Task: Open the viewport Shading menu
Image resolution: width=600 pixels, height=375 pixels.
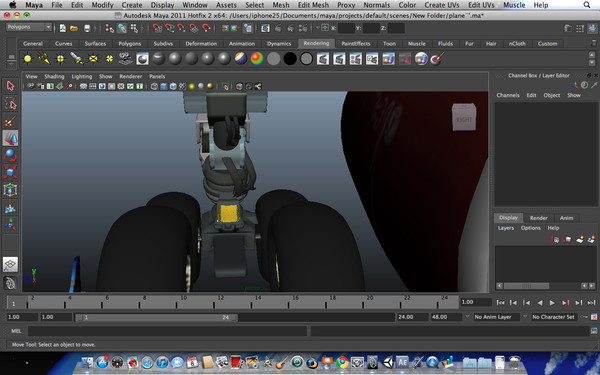Action: 54,77
